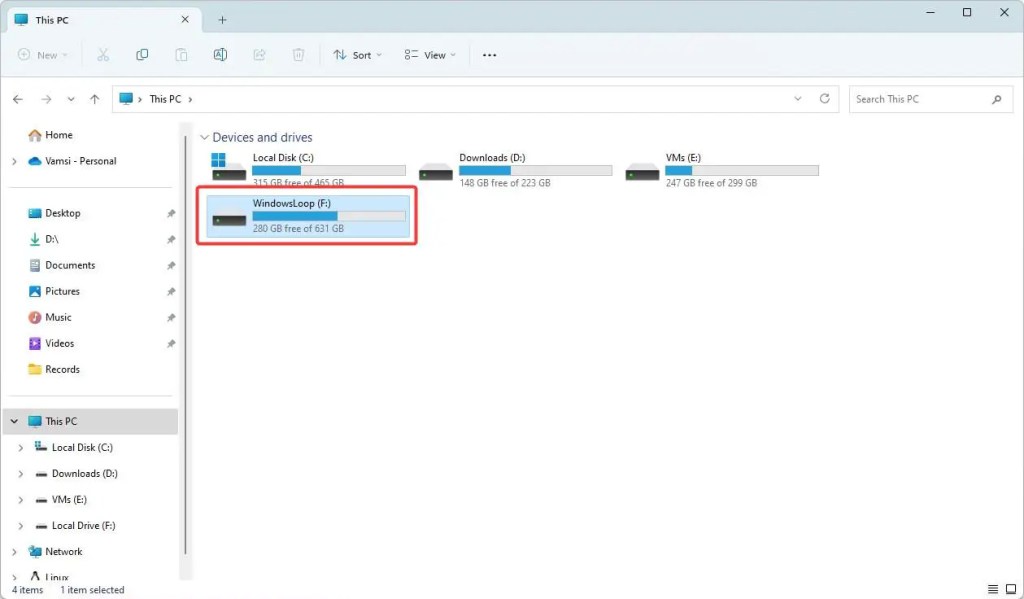Click the '4 items' count in the status bar
1024x599 pixels.
(27, 590)
